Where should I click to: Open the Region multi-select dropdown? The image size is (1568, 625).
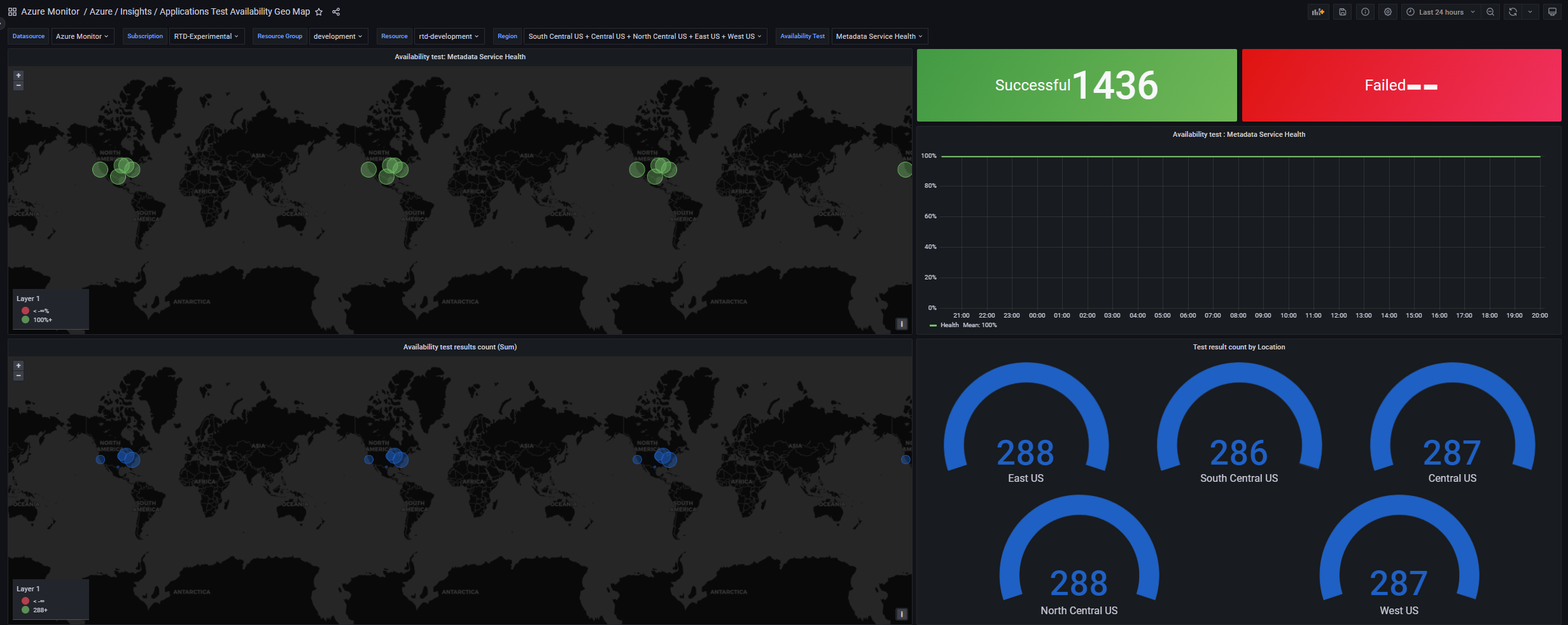pyautogui.click(x=645, y=36)
